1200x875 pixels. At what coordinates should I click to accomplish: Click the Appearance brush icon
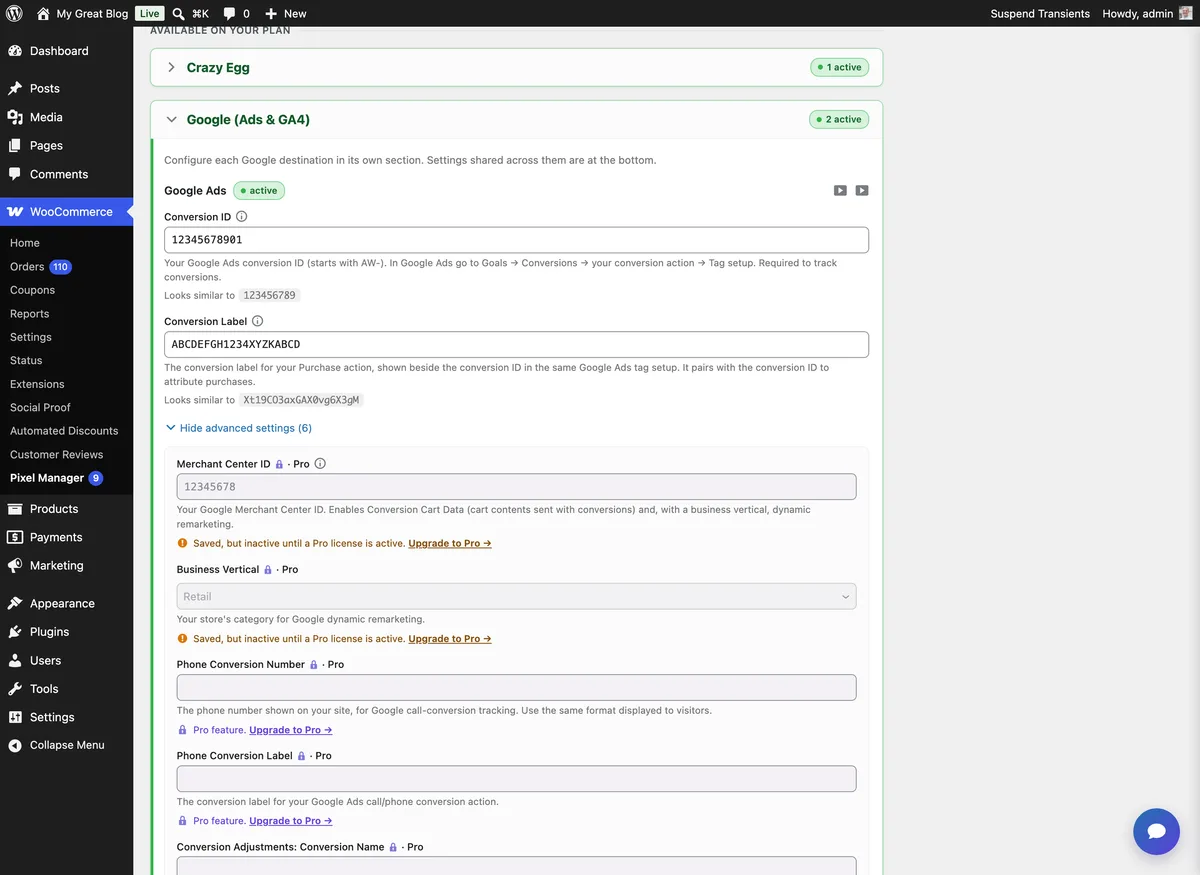[15, 603]
